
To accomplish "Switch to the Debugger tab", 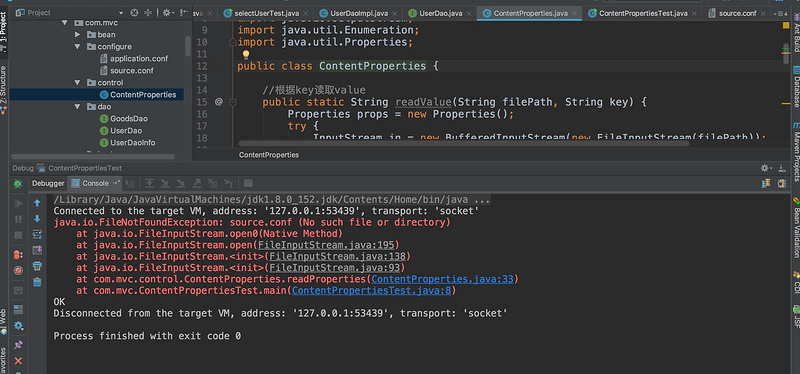I will [x=48, y=184].
